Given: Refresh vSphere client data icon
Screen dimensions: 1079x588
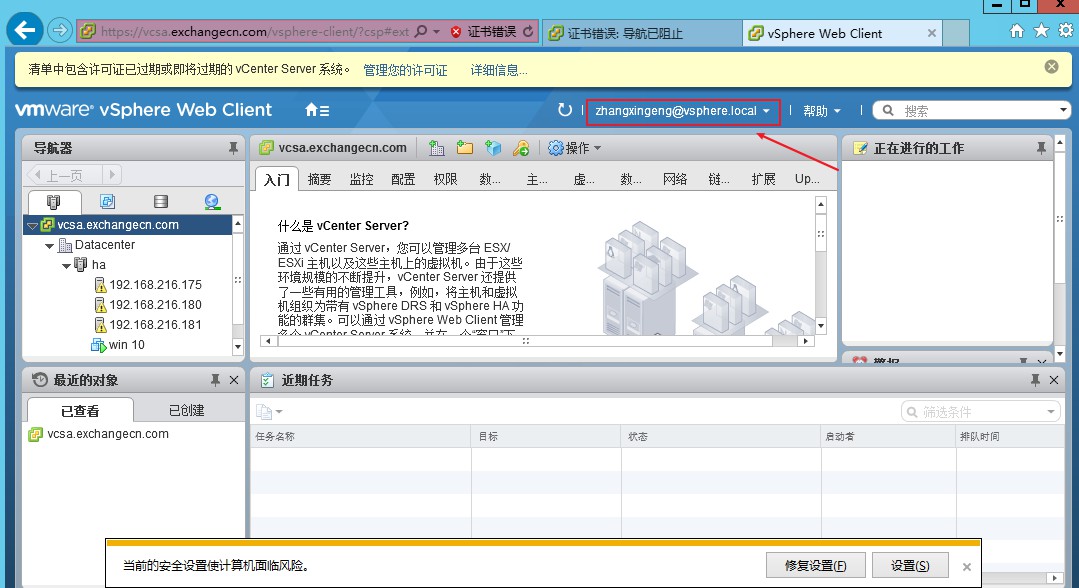Looking at the screenshot, I should (564, 110).
